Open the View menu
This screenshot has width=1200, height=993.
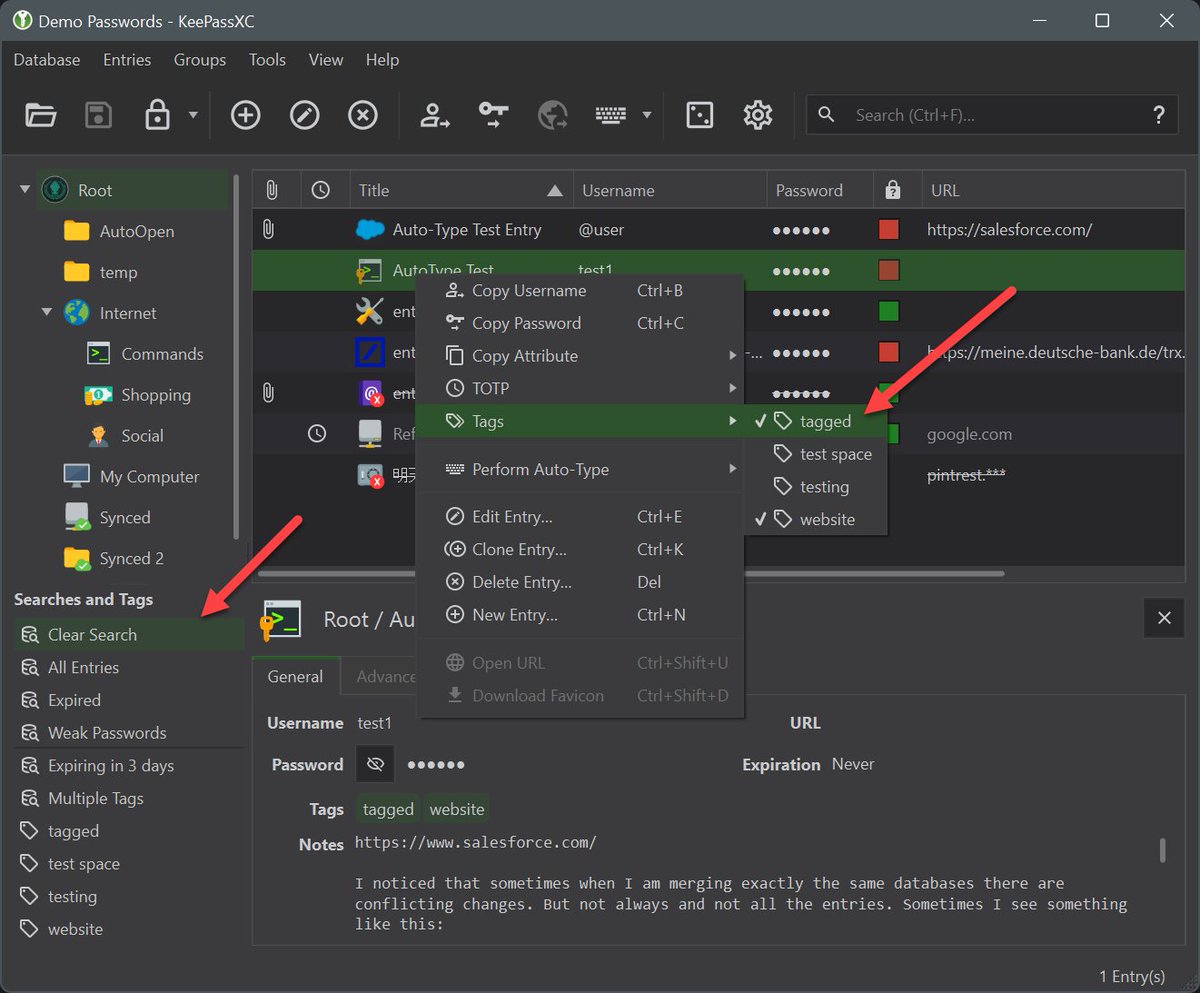[326, 60]
